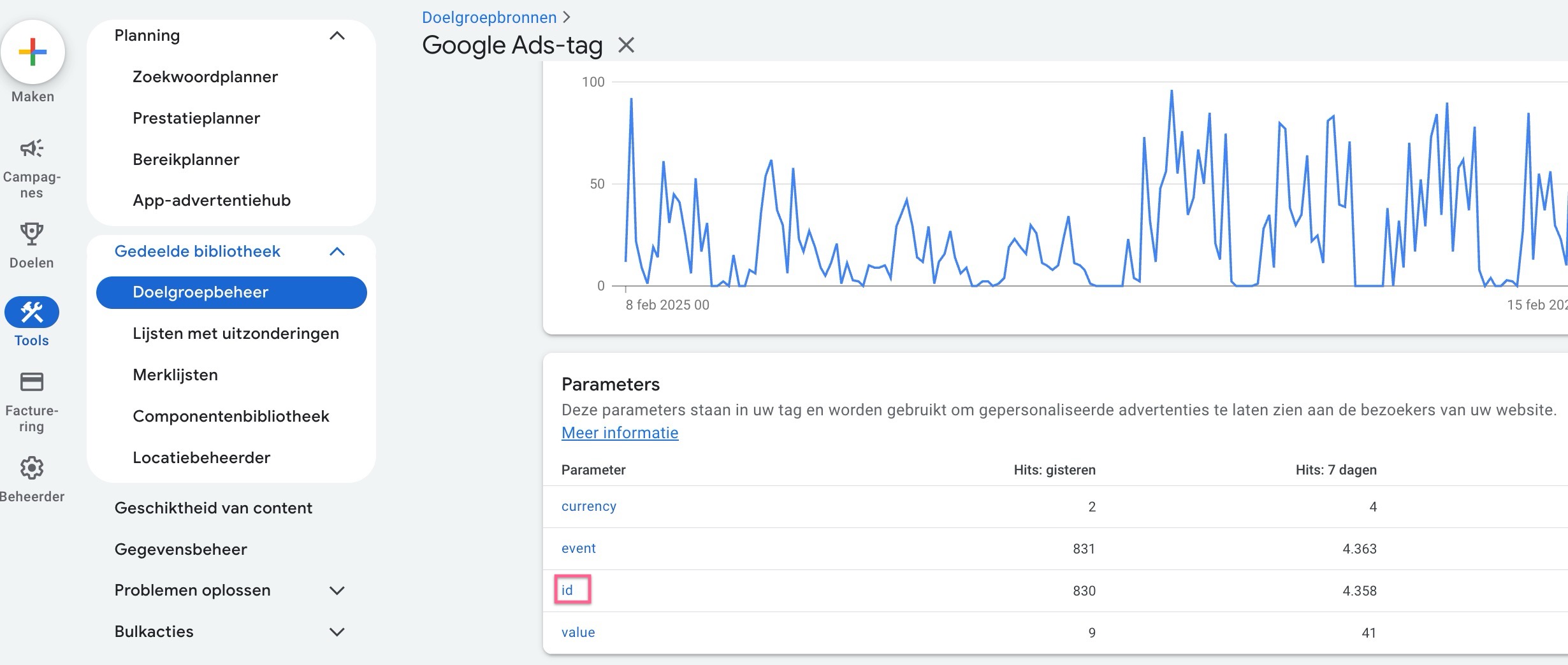
Task: Open Merklijsten
Action: pyautogui.click(x=175, y=375)
